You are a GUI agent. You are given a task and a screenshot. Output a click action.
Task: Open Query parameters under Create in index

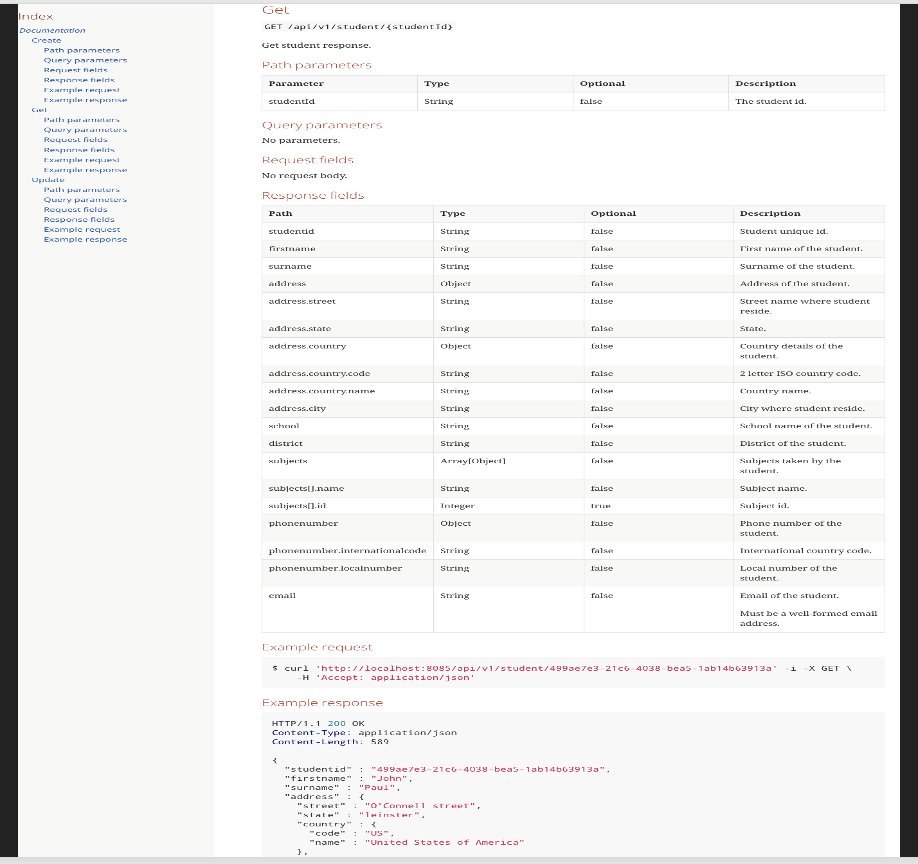tap(85, 60)
